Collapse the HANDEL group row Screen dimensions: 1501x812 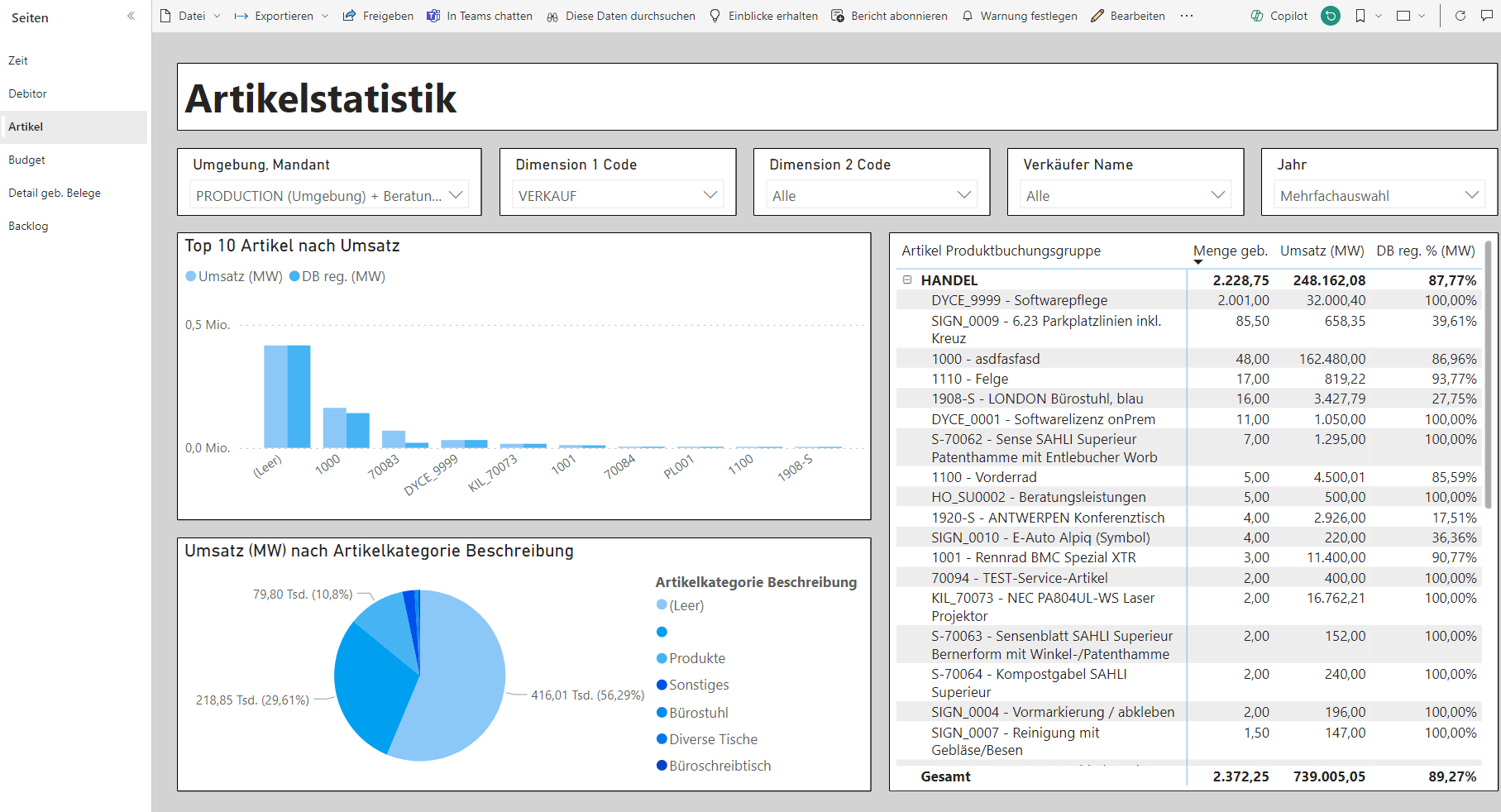pyautogui.click(x=907, y=280)
